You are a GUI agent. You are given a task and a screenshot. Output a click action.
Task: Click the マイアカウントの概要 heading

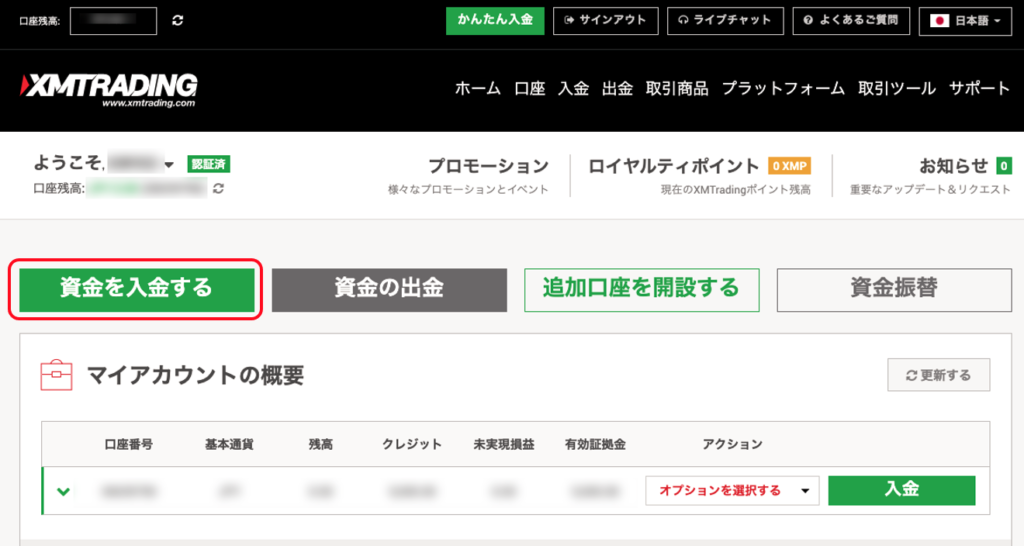point(195,376)
